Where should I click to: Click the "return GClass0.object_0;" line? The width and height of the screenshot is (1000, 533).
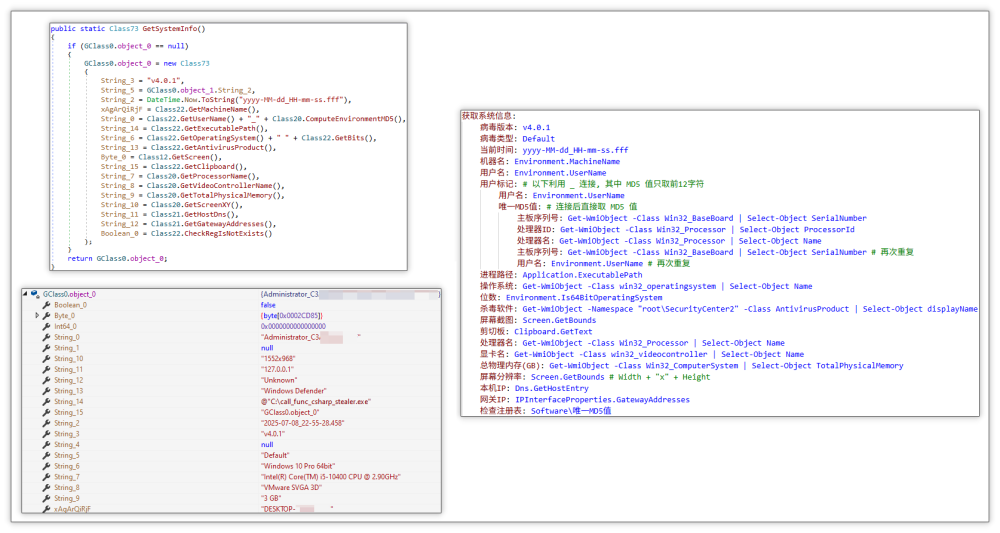point(117,258)
